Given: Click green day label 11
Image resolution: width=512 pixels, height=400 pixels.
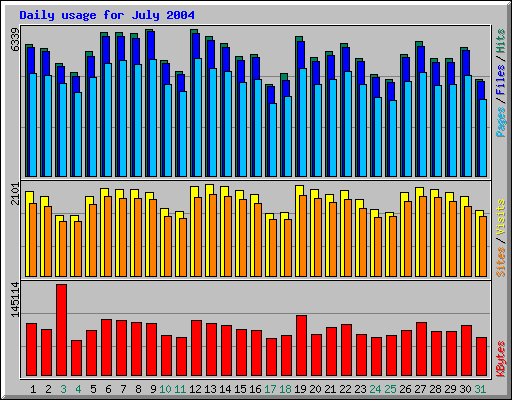Looking at the screenshot, I should tap(180, 389).
